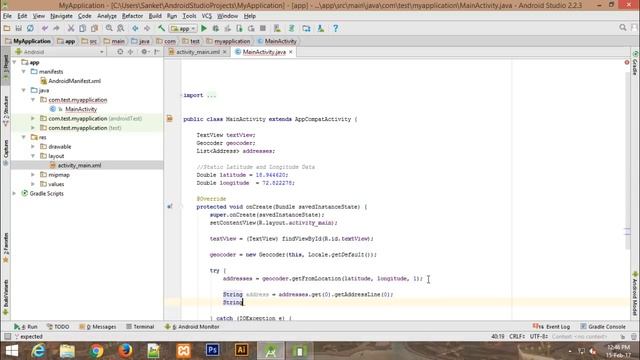Image resolution: width=640 pixels, height=360 pixels.
Task: Click the Open file toolbar icon
Action: pos(7,28)
